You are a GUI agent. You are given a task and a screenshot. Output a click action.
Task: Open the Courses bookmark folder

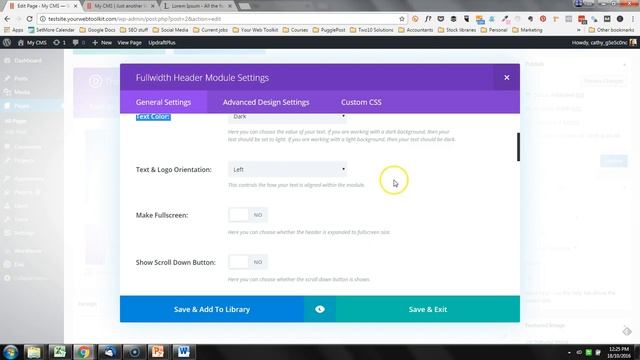[x=295, y=30]
